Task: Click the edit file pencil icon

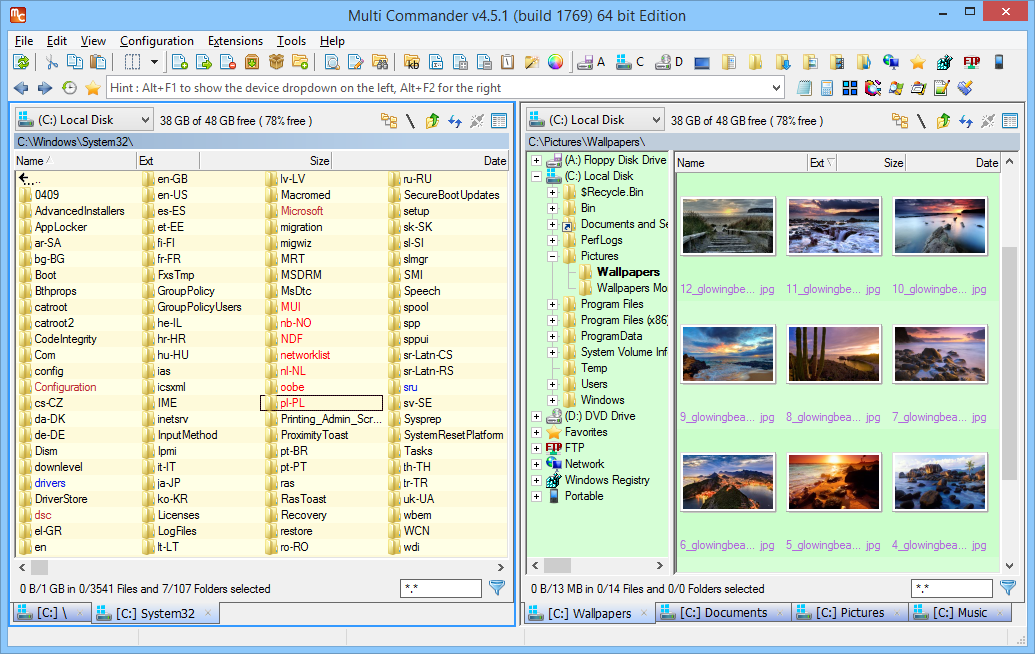Action: [356, 63]
